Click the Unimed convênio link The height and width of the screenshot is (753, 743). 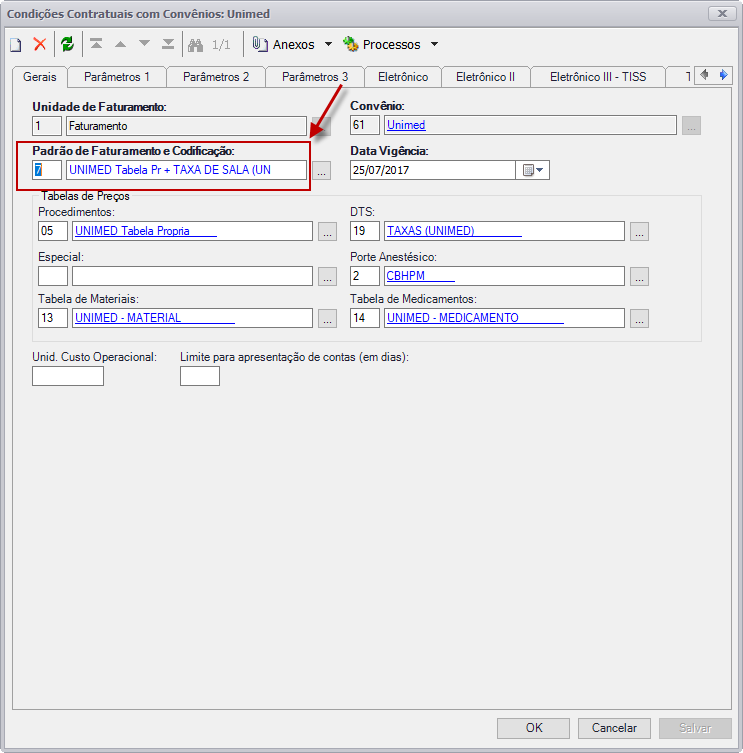pos(406,125)
